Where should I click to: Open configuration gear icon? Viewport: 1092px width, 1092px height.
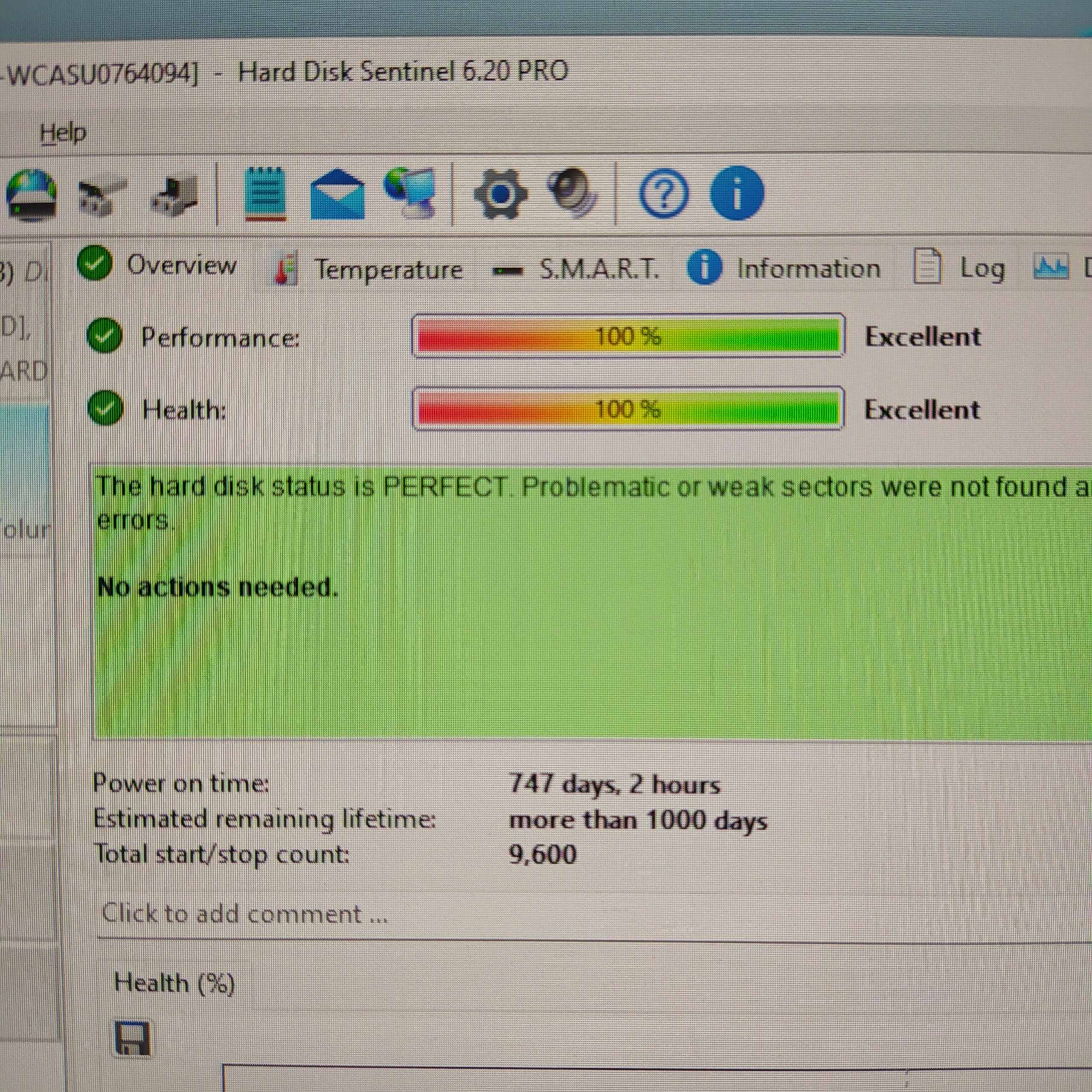500,195
